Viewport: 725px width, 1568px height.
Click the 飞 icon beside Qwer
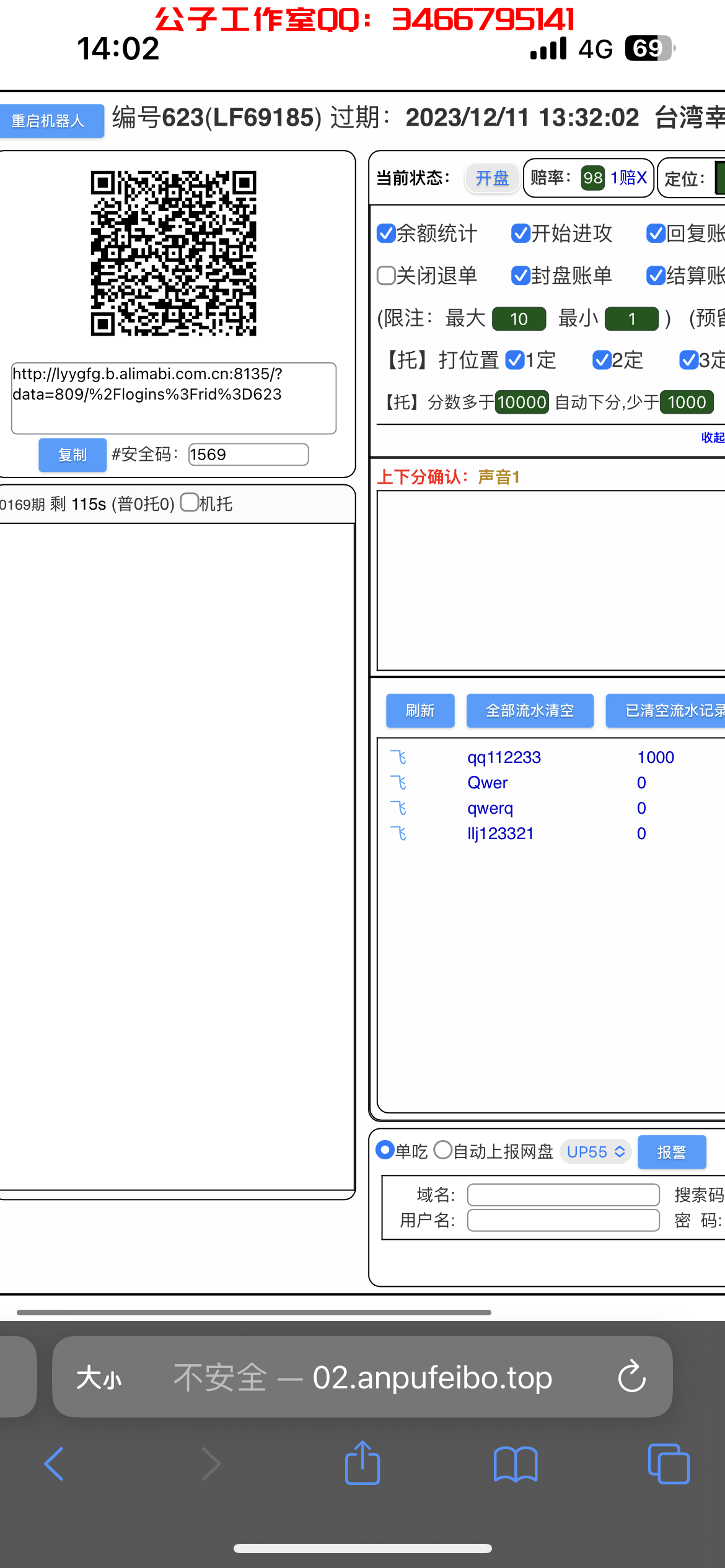pyautogui.click(x=398, y=783)
